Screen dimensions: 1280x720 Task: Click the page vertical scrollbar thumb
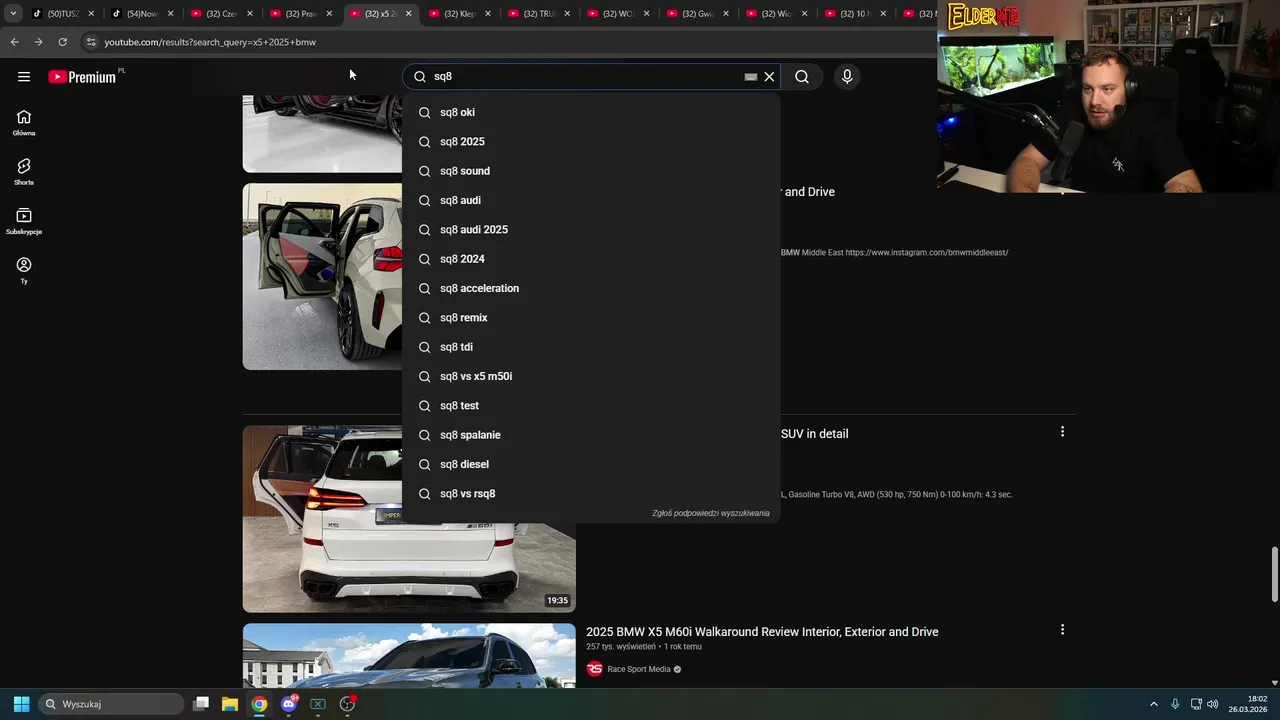point(1274,574)
